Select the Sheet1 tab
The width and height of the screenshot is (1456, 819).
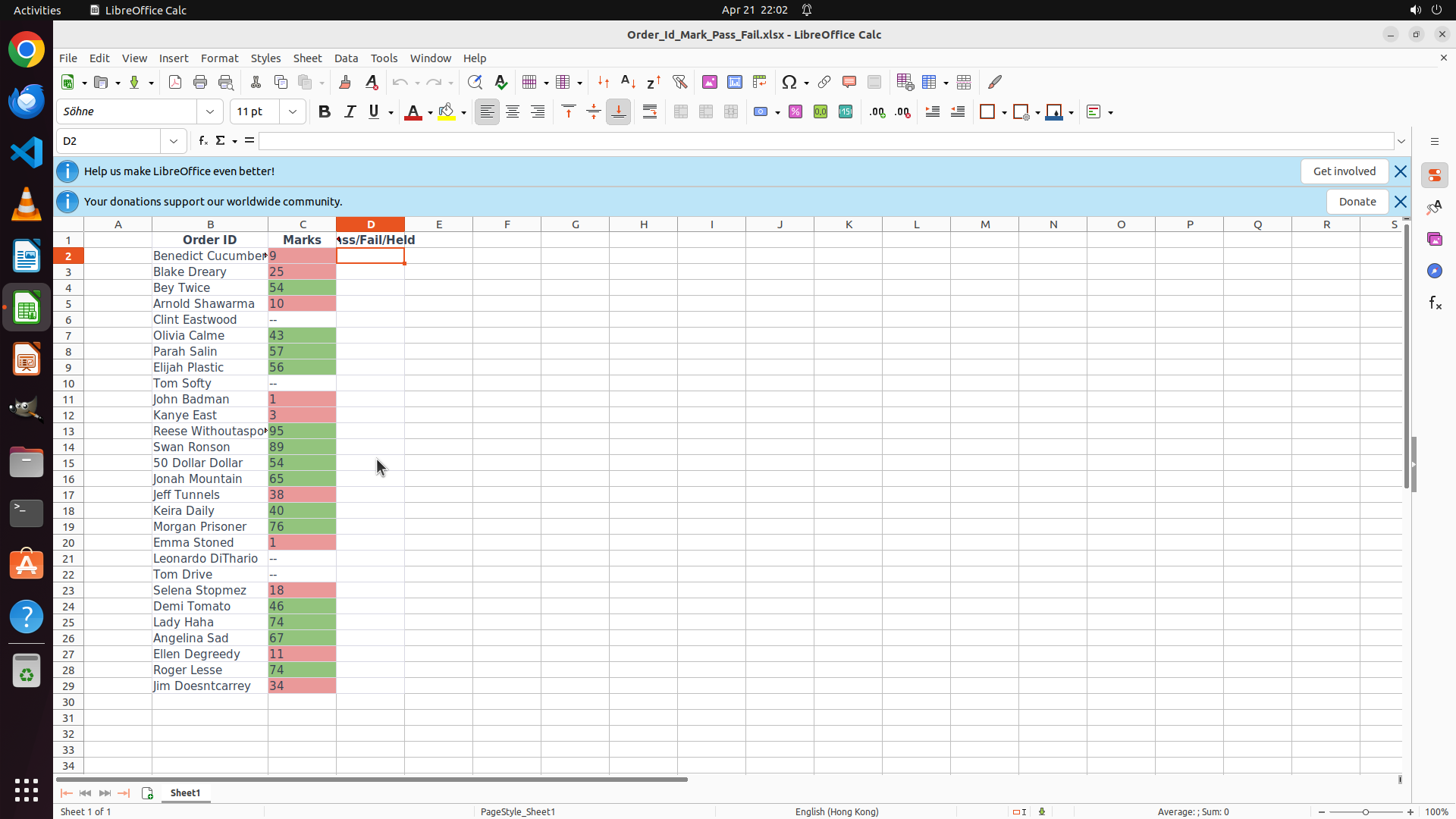pos(185,792)
